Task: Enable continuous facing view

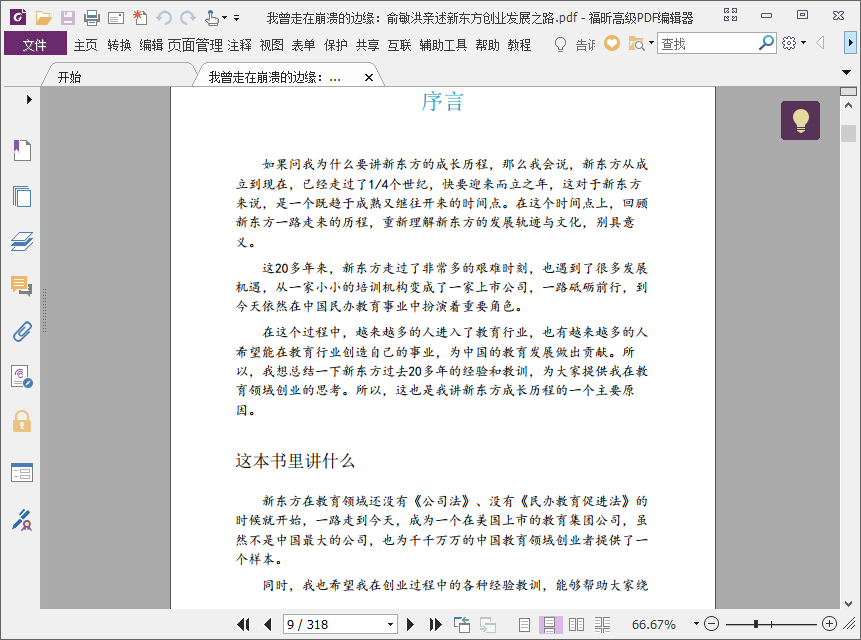Action: [x=602, y=624]
